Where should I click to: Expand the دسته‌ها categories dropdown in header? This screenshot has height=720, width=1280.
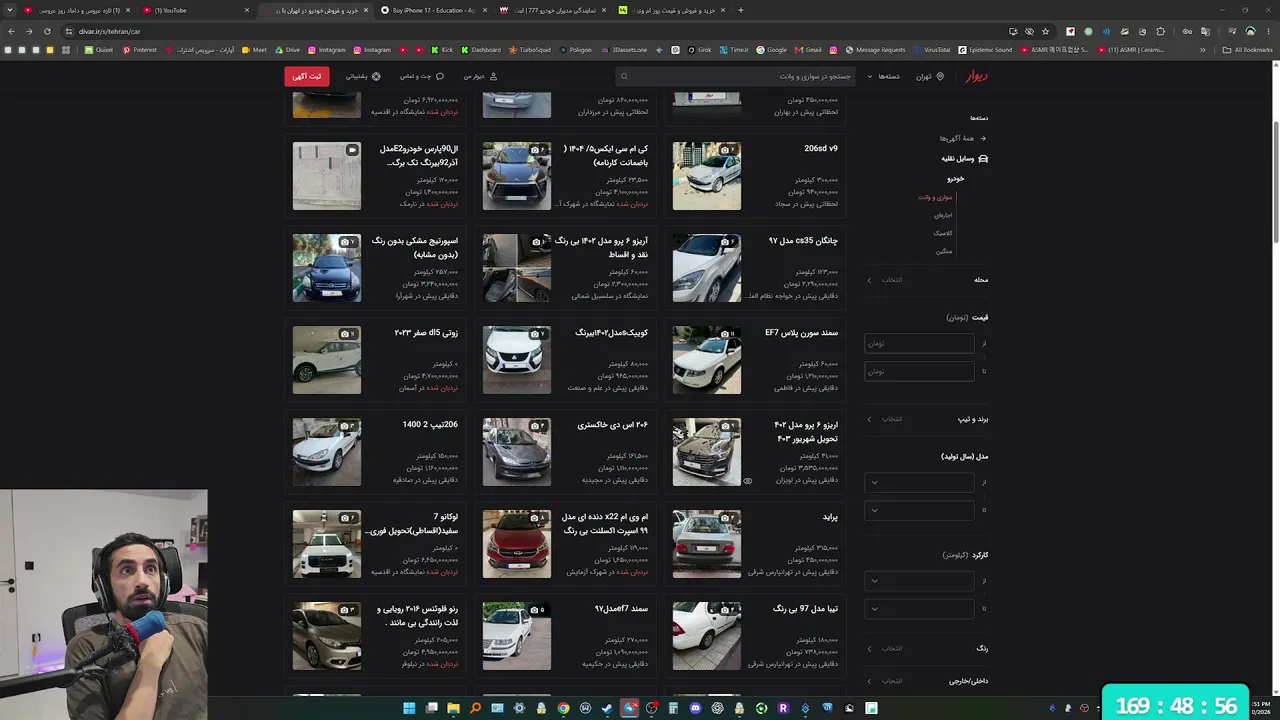coord(884,76)
